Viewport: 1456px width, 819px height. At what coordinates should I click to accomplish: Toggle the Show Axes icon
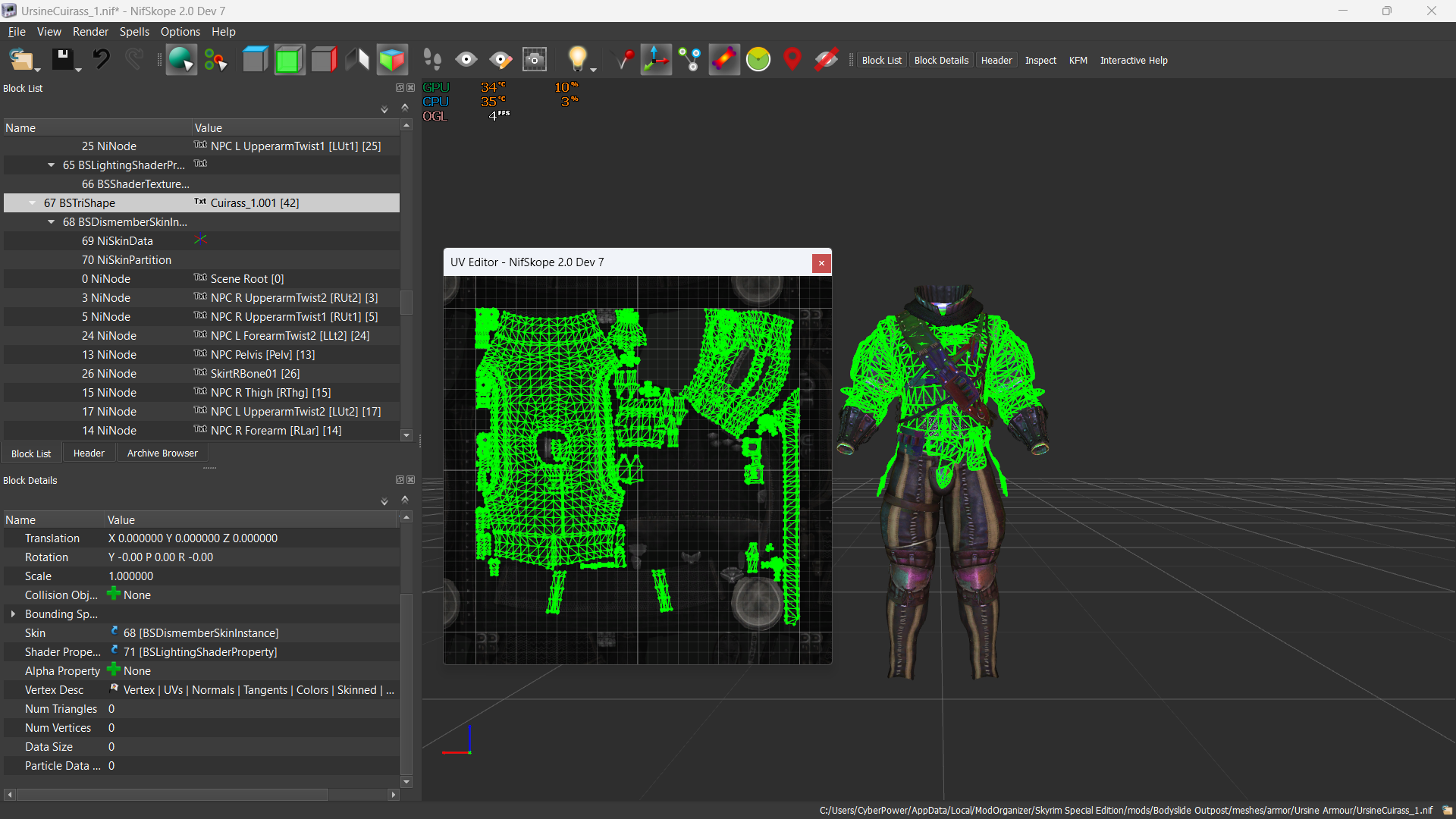click(656, 60)
